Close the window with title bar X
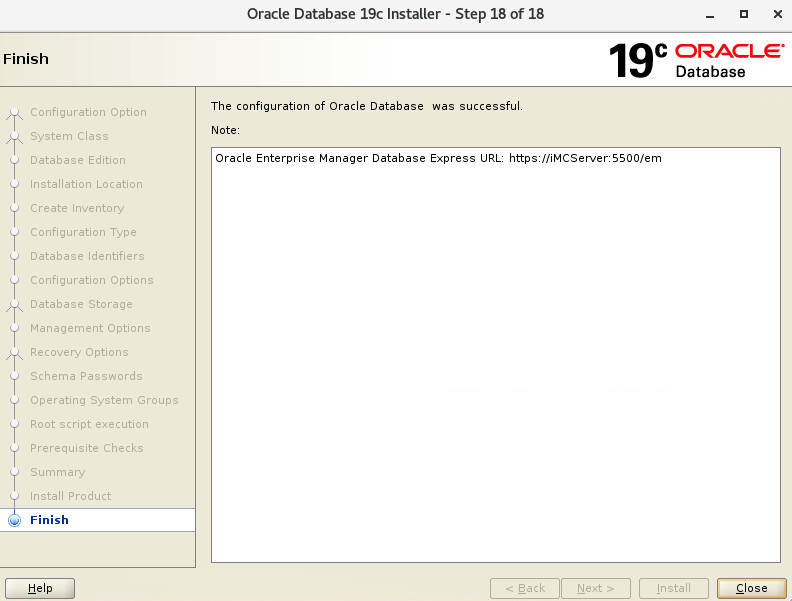Image resolution: width=792 pixels, height=601 pixels. point(778,14)
